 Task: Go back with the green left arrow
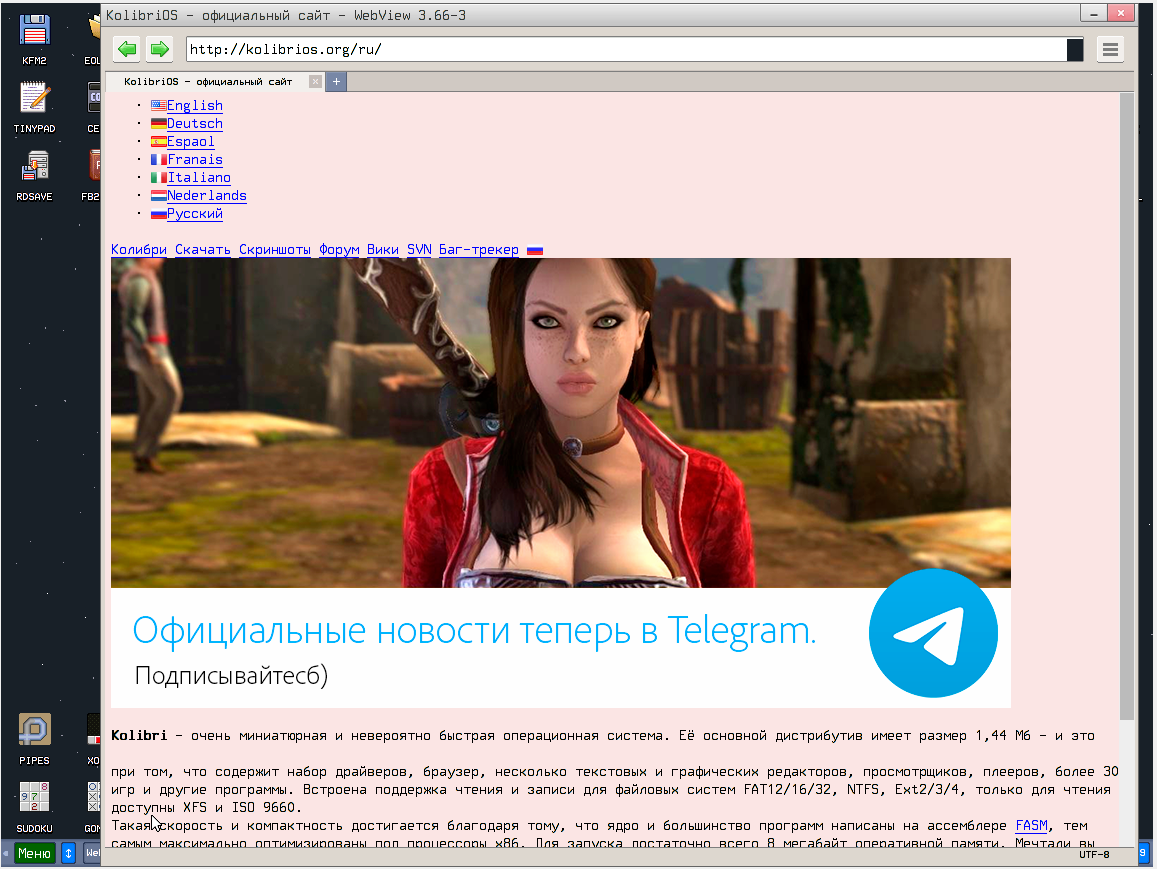(127, 49)
